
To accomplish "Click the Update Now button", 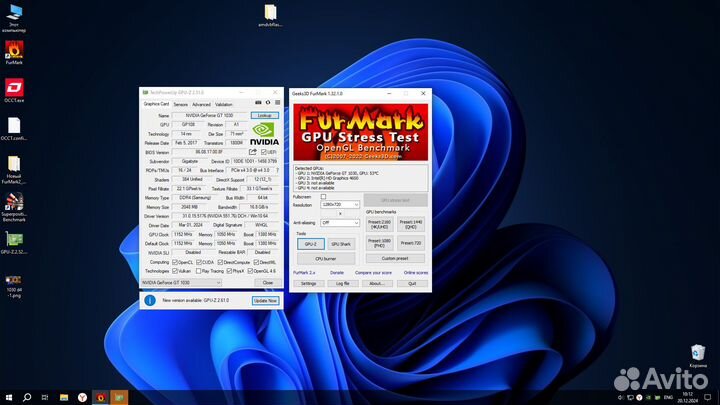I will pyautogui.click(x=265, y=300).
